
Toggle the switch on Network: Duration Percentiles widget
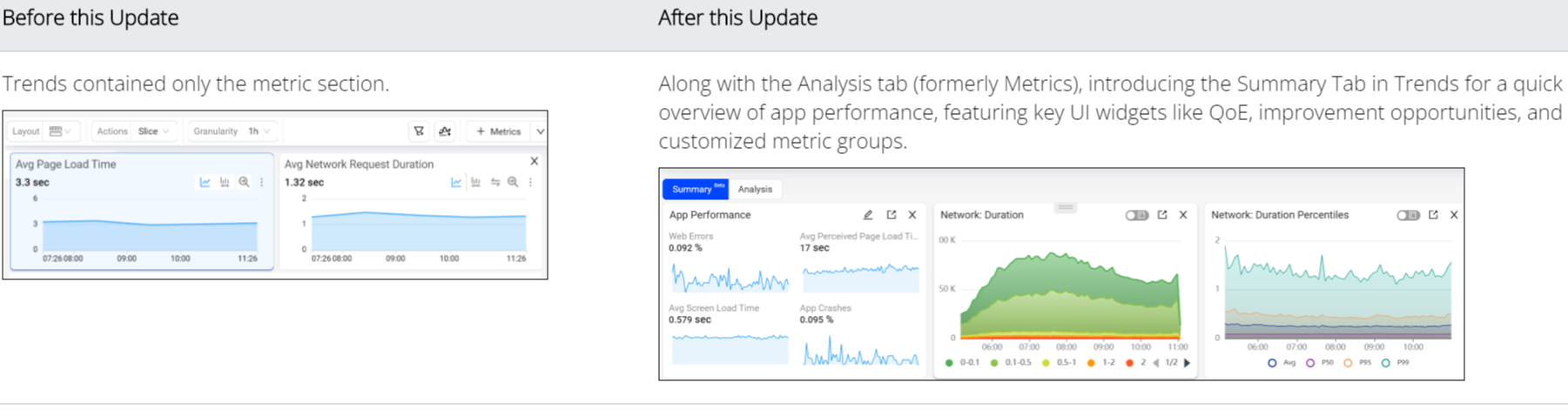(x=1408, y=215)
